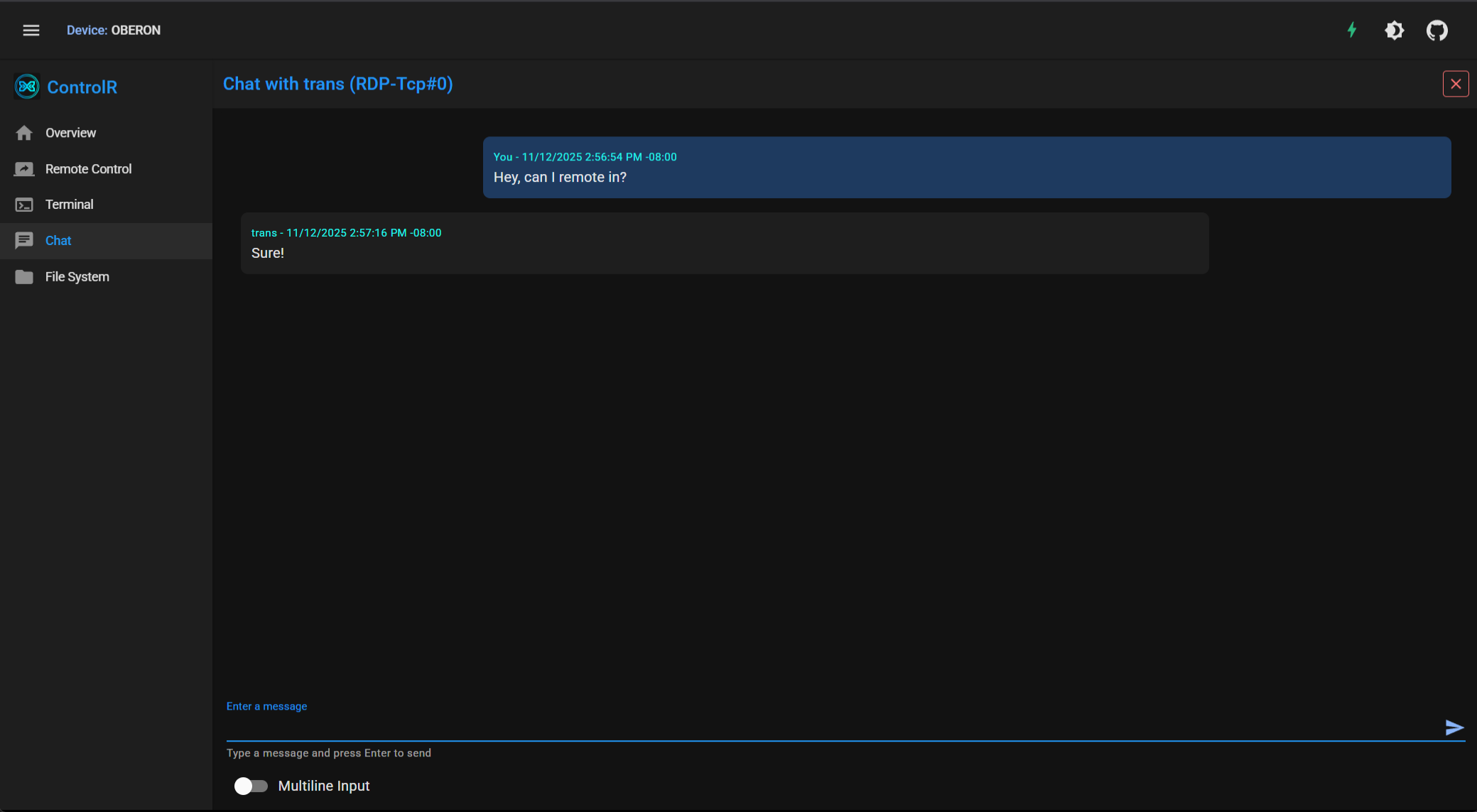Click the terminal prompt icon in sidebar

pos(24,205)
